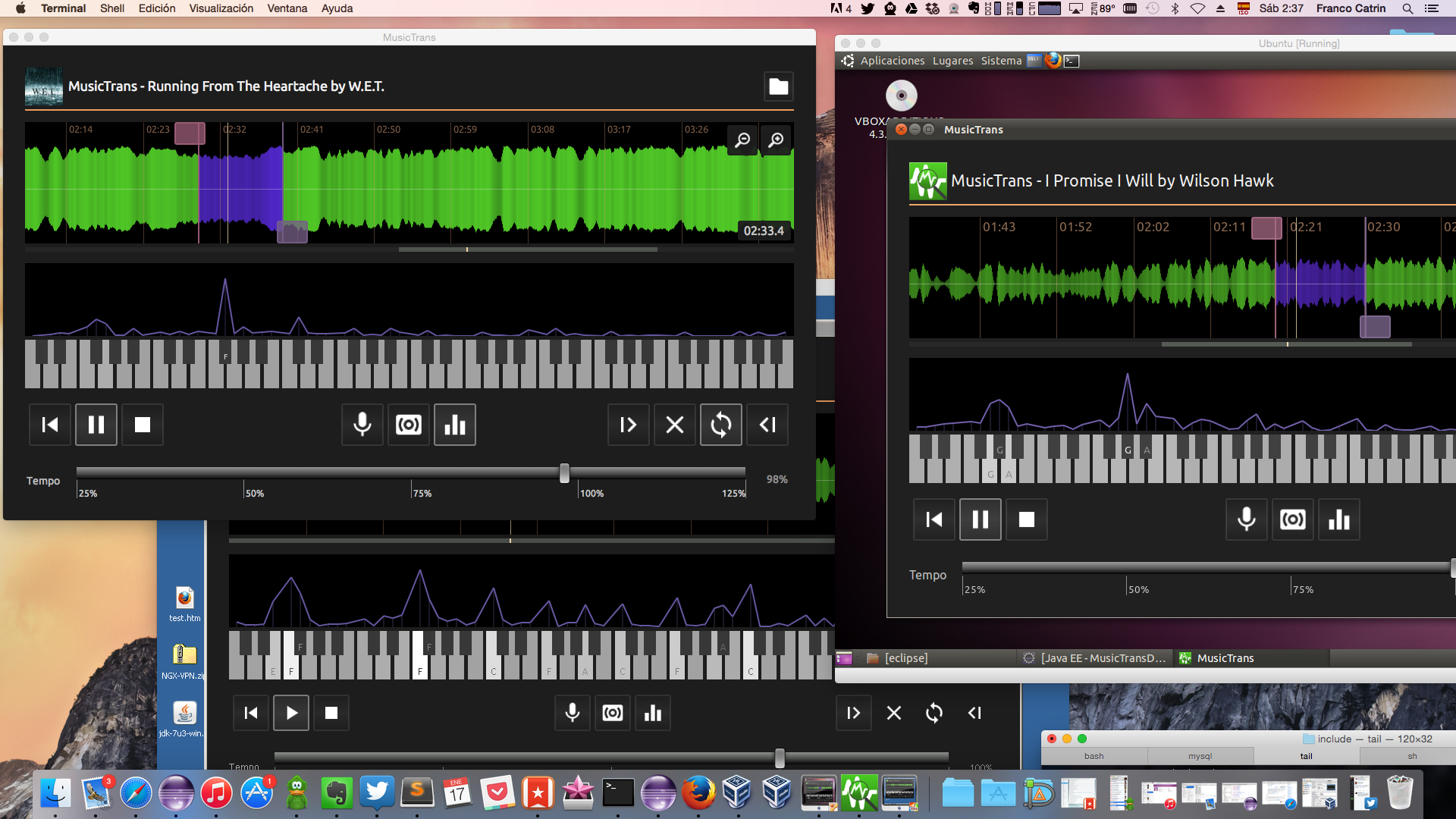Select the mysql tab in Terminal
The width and height of the screenshot is (1456, 819).
click(1200, 756)
